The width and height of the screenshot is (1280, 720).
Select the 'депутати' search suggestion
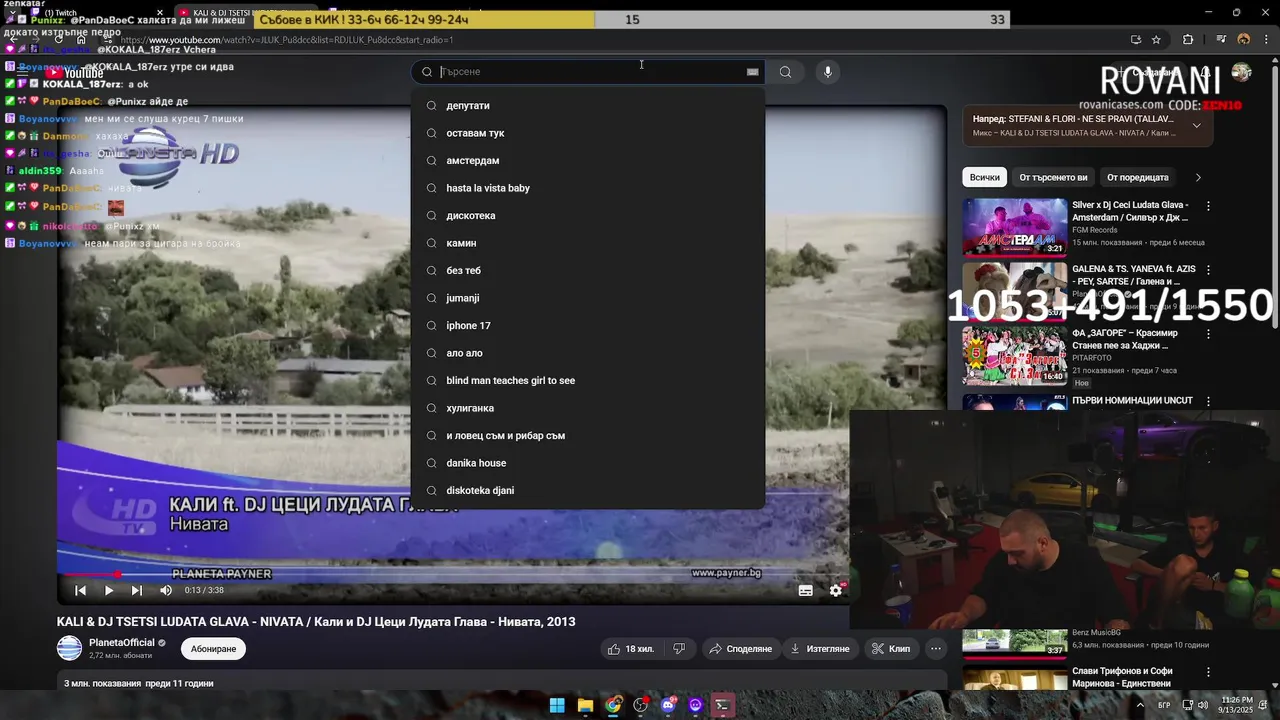click(x=588, y=106)
